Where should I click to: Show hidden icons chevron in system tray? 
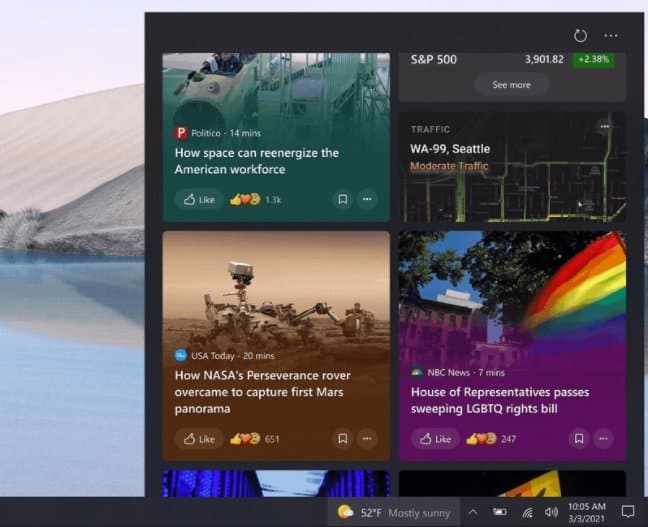(473, 513)
